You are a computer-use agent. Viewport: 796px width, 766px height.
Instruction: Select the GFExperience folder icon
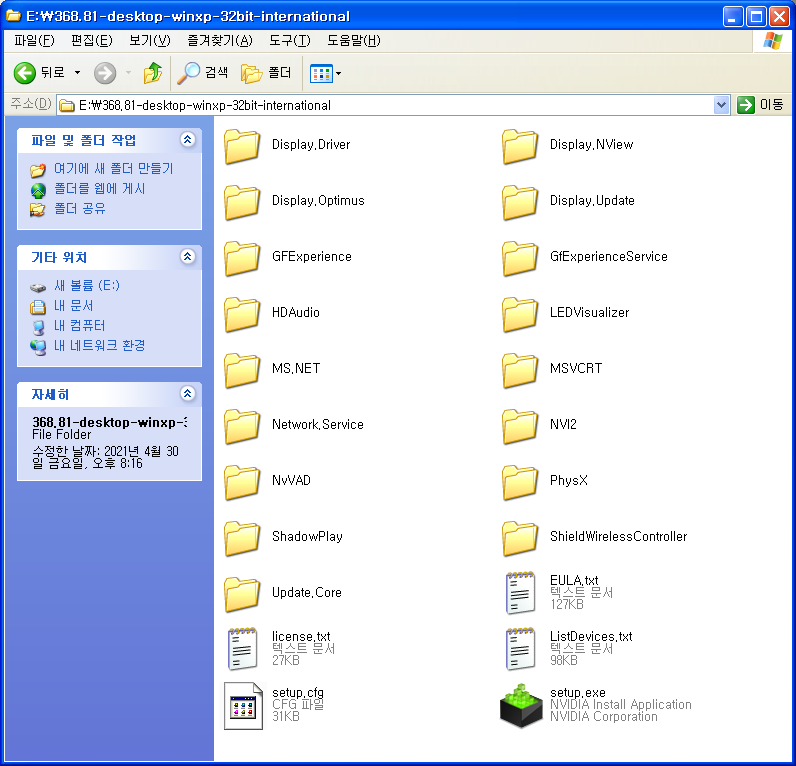242,258
